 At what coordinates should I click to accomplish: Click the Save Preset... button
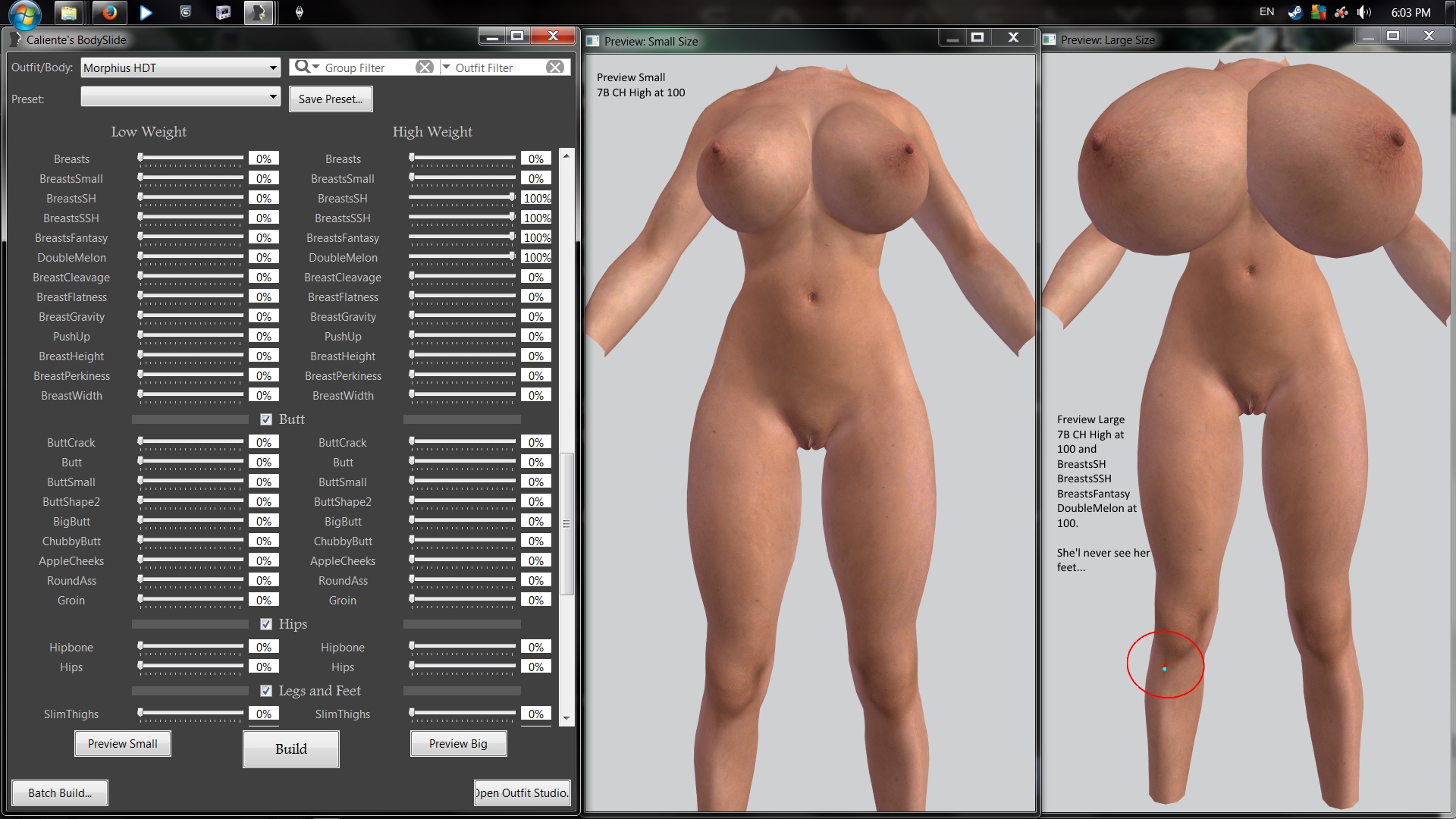point(331,99)
